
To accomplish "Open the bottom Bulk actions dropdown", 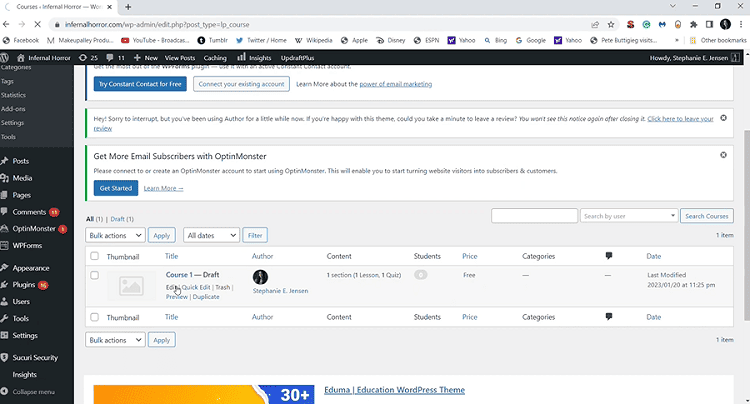I will [115, 340].
